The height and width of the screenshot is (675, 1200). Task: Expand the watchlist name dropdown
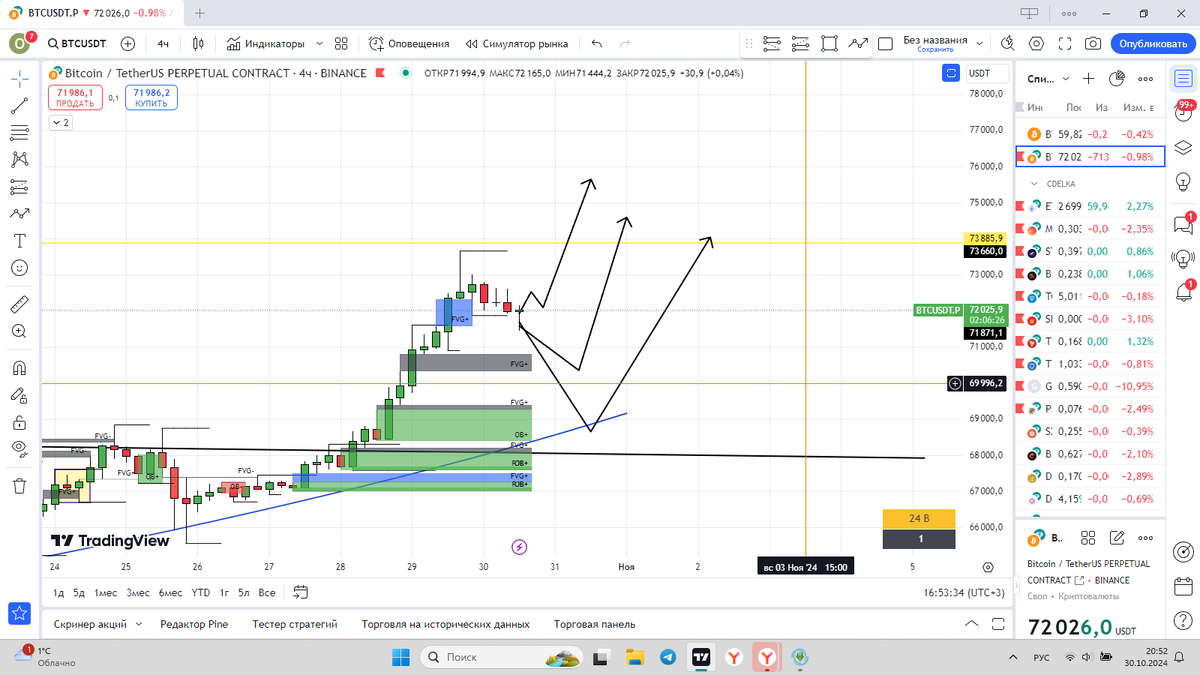[x=1066, y=78]
